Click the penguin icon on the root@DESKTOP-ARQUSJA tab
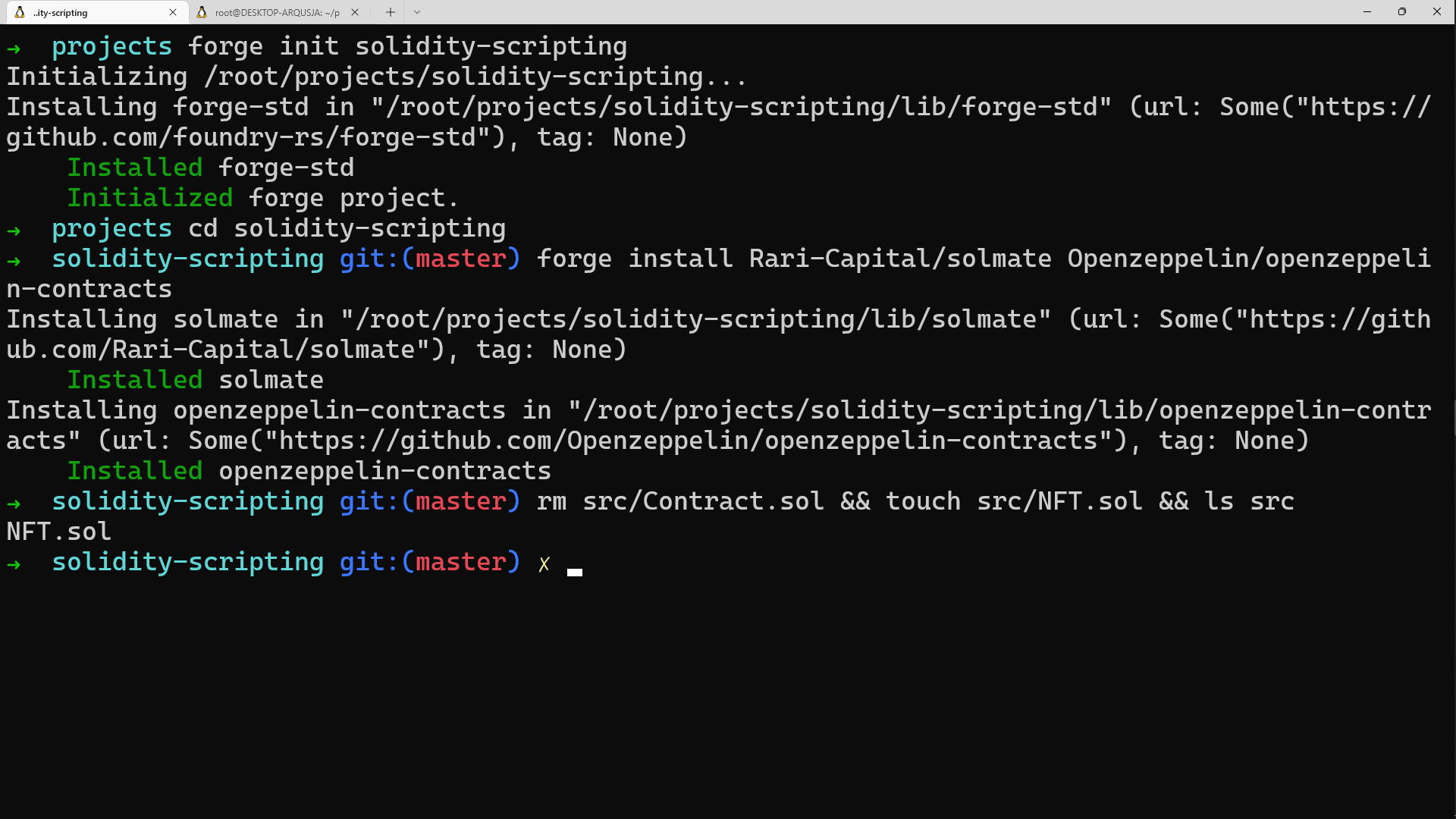This screenshot has height=819, width=1456. click(x=202, y=12)
